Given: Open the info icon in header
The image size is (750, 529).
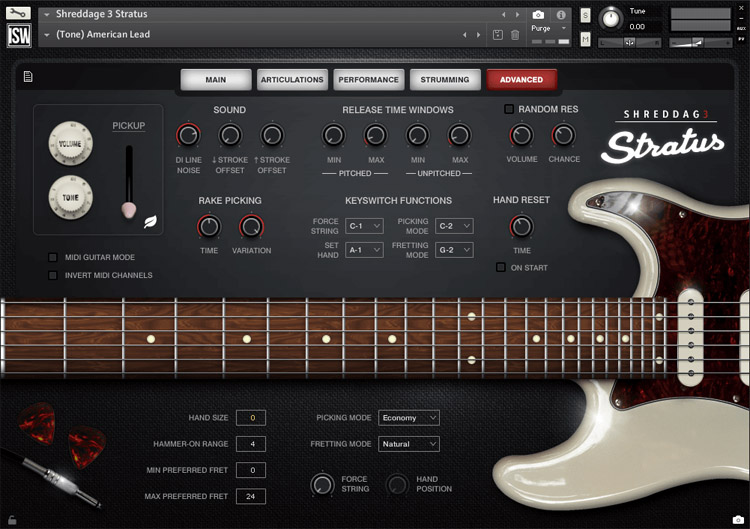Looking at the screenshot, I should [561, 15].
